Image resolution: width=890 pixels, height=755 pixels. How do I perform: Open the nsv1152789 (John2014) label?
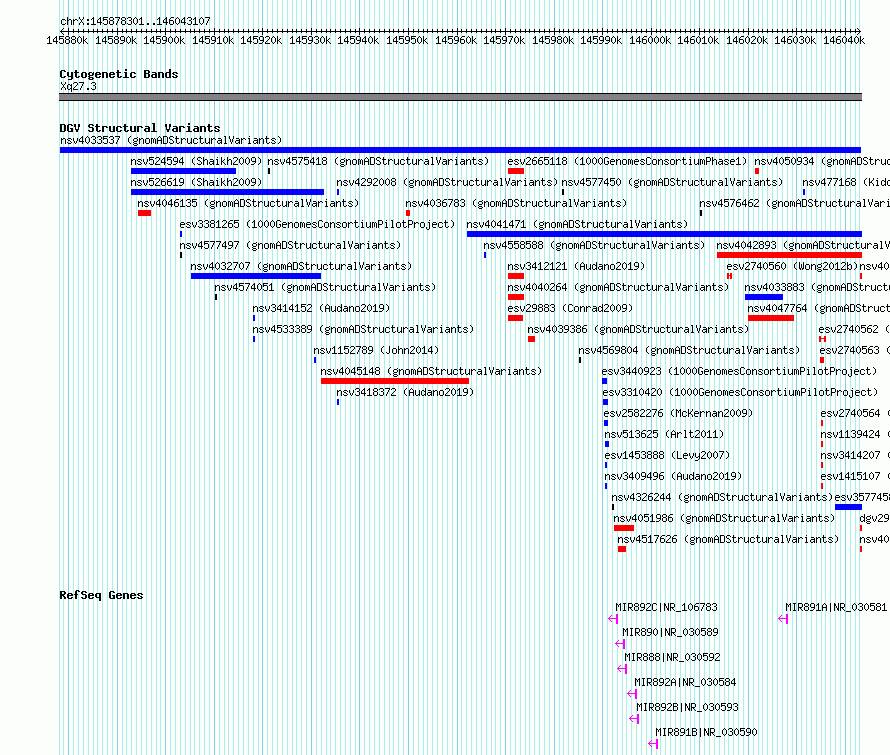(376, 350)
